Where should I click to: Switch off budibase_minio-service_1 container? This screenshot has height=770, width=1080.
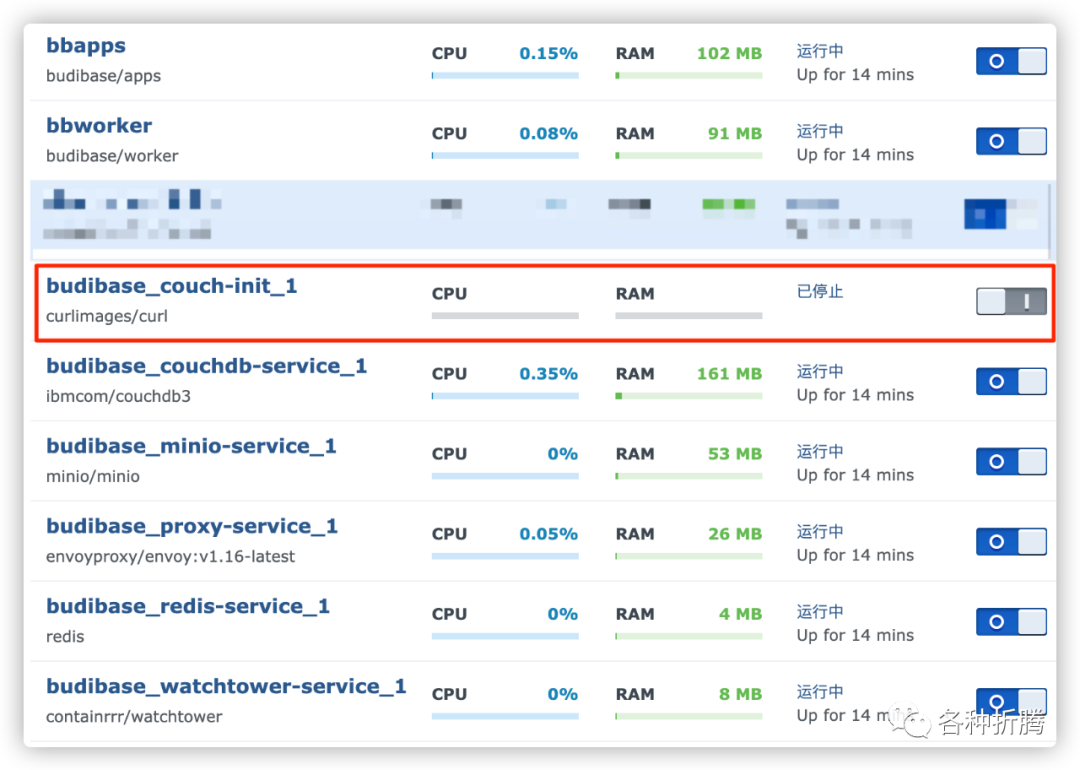pos(1011,461)
